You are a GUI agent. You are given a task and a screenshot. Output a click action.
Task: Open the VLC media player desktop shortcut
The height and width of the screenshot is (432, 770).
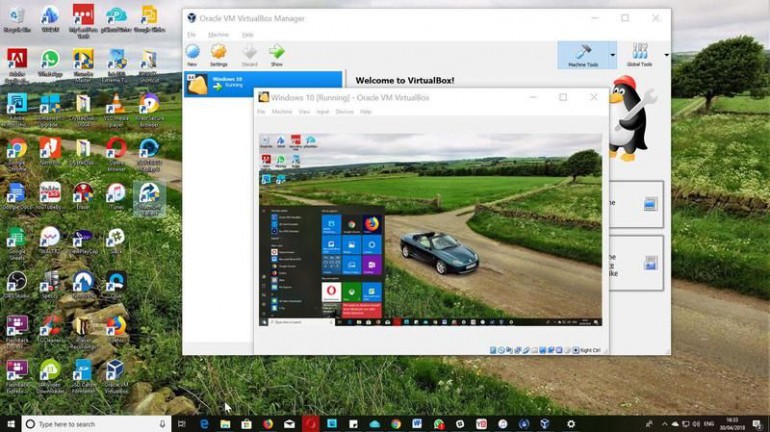point(116,109)
